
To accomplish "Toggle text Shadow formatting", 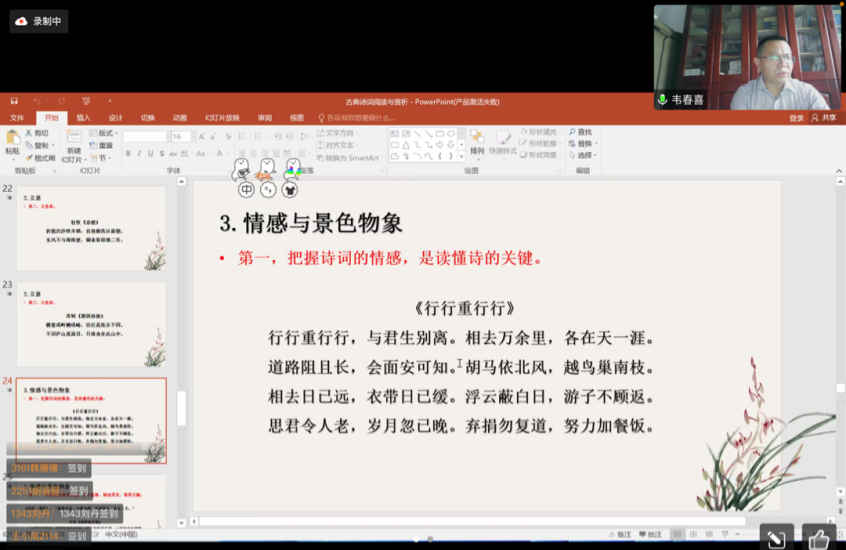I will (162, 154).
